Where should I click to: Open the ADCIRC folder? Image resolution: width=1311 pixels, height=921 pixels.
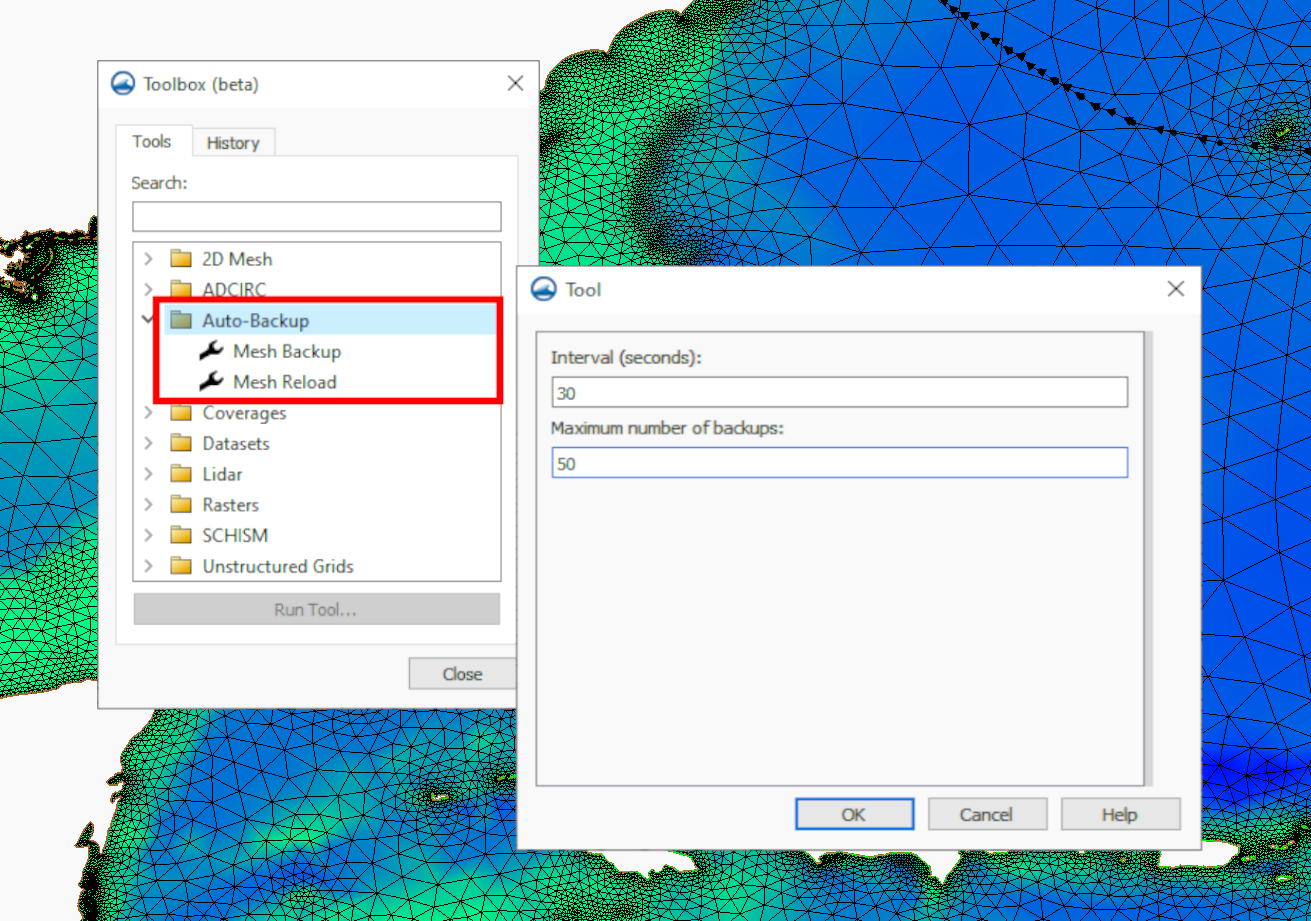[237, 289]
